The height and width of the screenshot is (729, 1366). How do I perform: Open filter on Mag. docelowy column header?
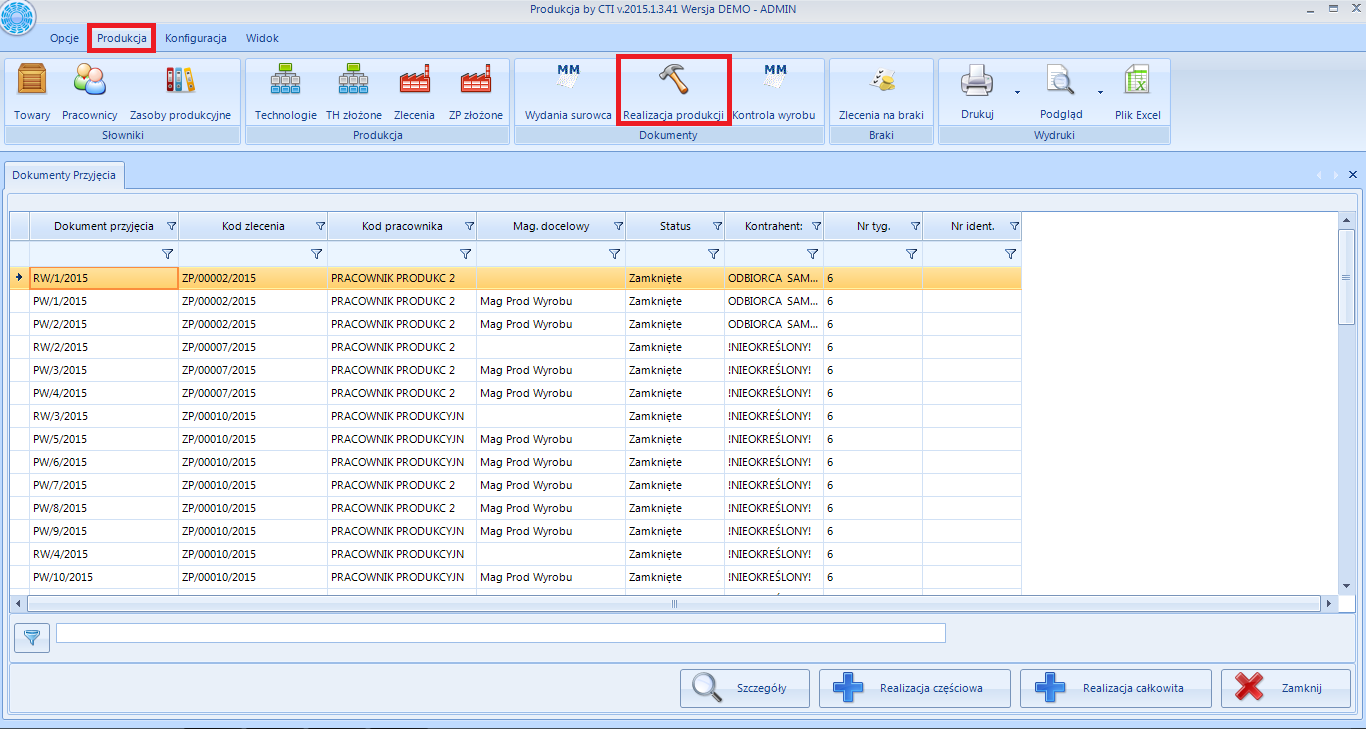tap(618, 226)
